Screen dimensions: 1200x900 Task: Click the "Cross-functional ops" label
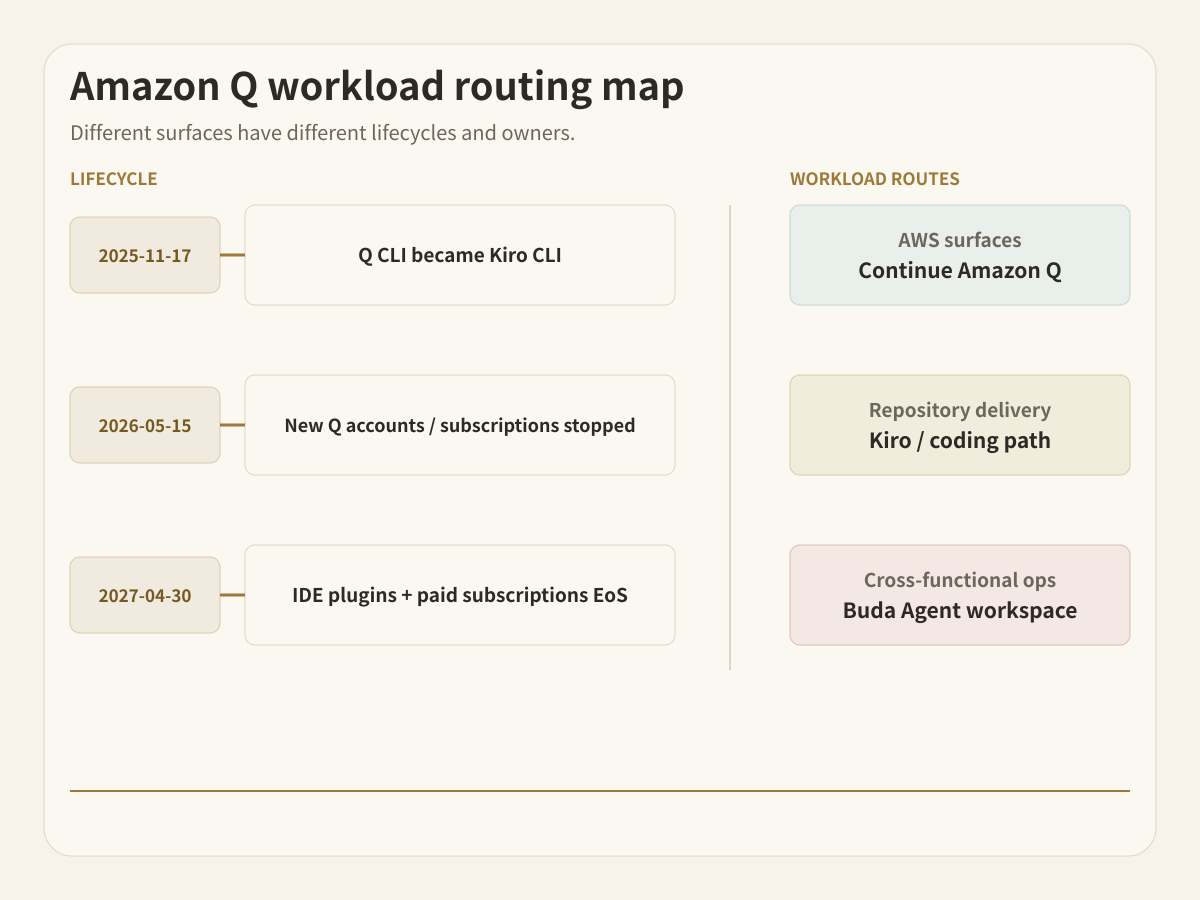click(960, 580)
